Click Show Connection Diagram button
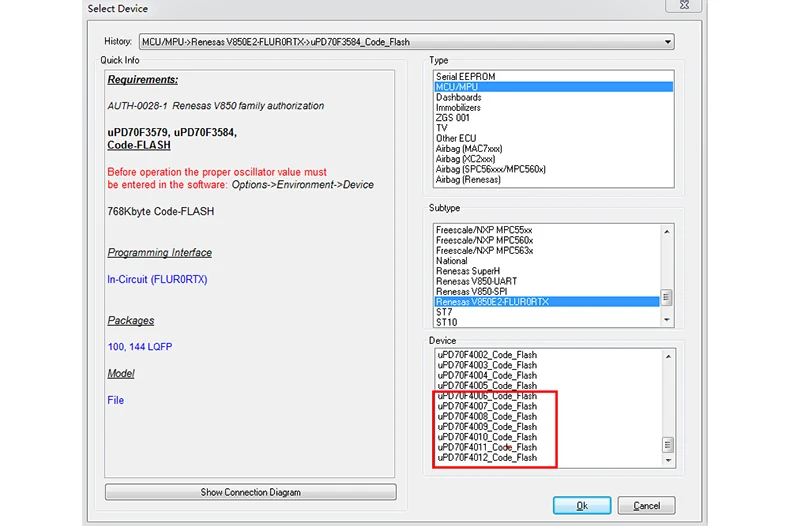790x526 pixels. (x=250, y=492)
